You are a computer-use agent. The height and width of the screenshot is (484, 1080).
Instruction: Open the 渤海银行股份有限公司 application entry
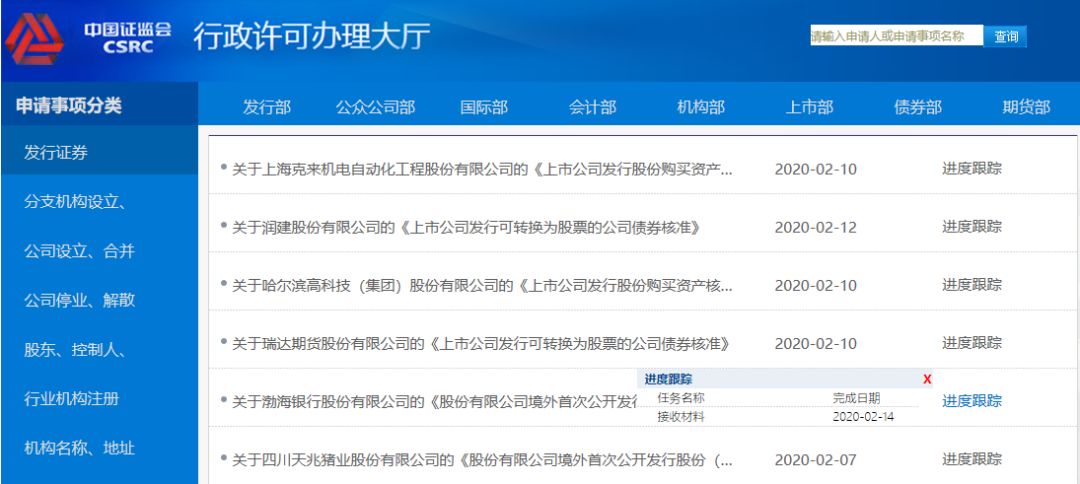click(x=434, y=401)
